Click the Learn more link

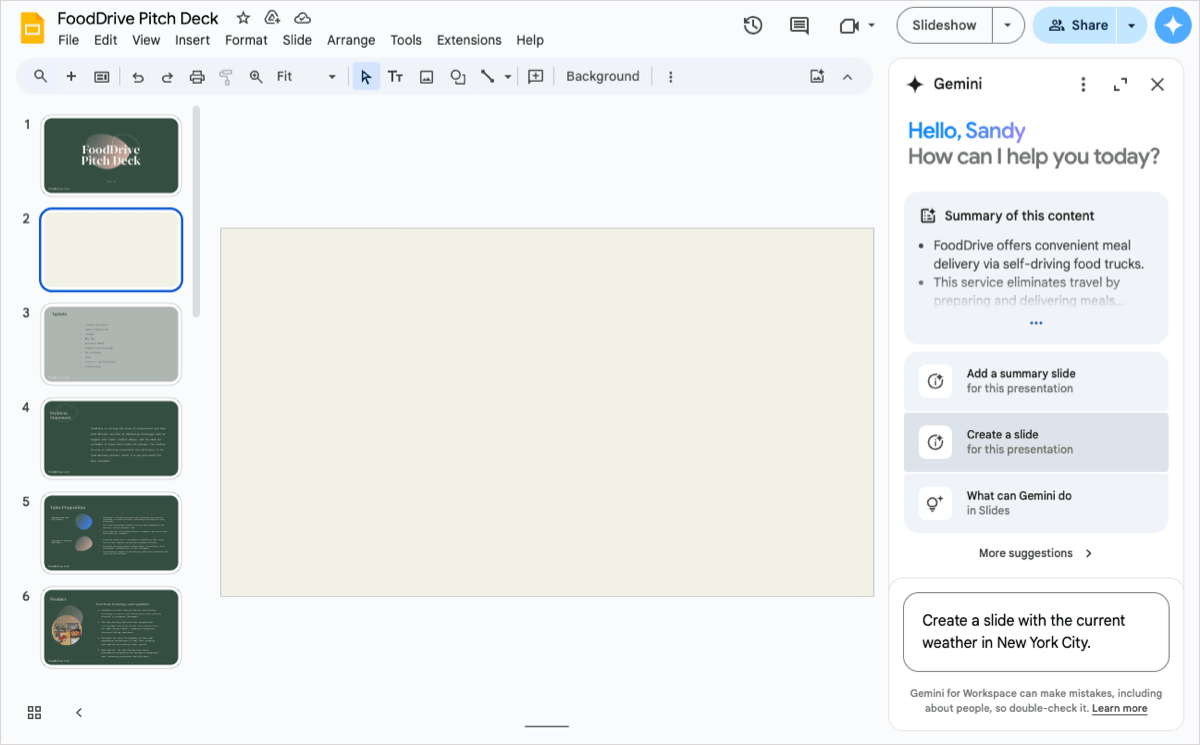pyautogui.click(x=1119, y=708)
